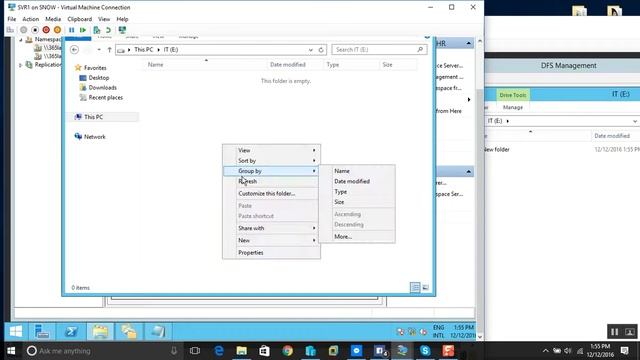
Task: Select Recent places in navigation pane
Action: tap(105, 98)
